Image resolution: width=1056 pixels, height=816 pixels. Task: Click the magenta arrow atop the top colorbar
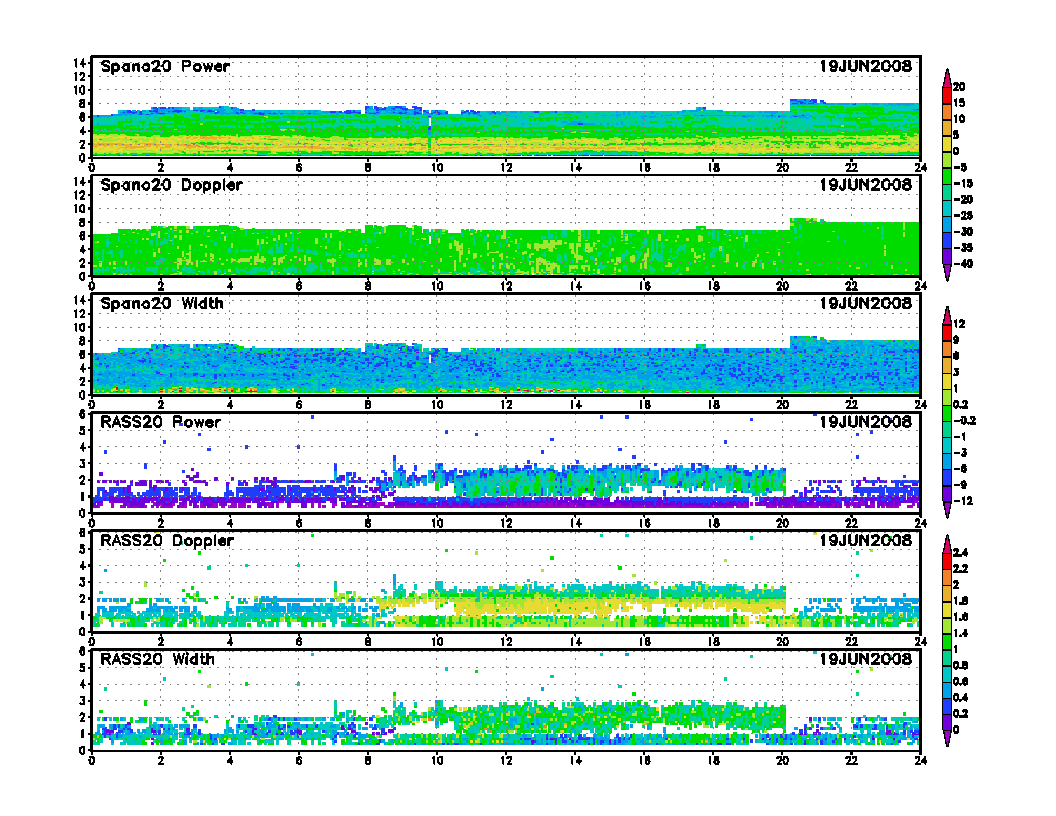[947, 78]
